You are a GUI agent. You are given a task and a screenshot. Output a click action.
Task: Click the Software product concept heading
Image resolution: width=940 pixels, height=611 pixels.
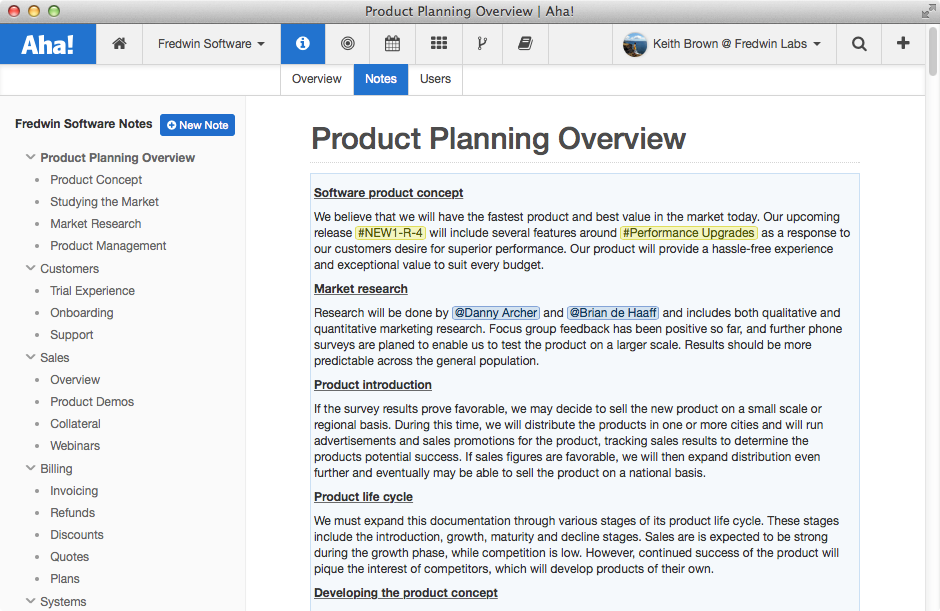coord(388,193)
